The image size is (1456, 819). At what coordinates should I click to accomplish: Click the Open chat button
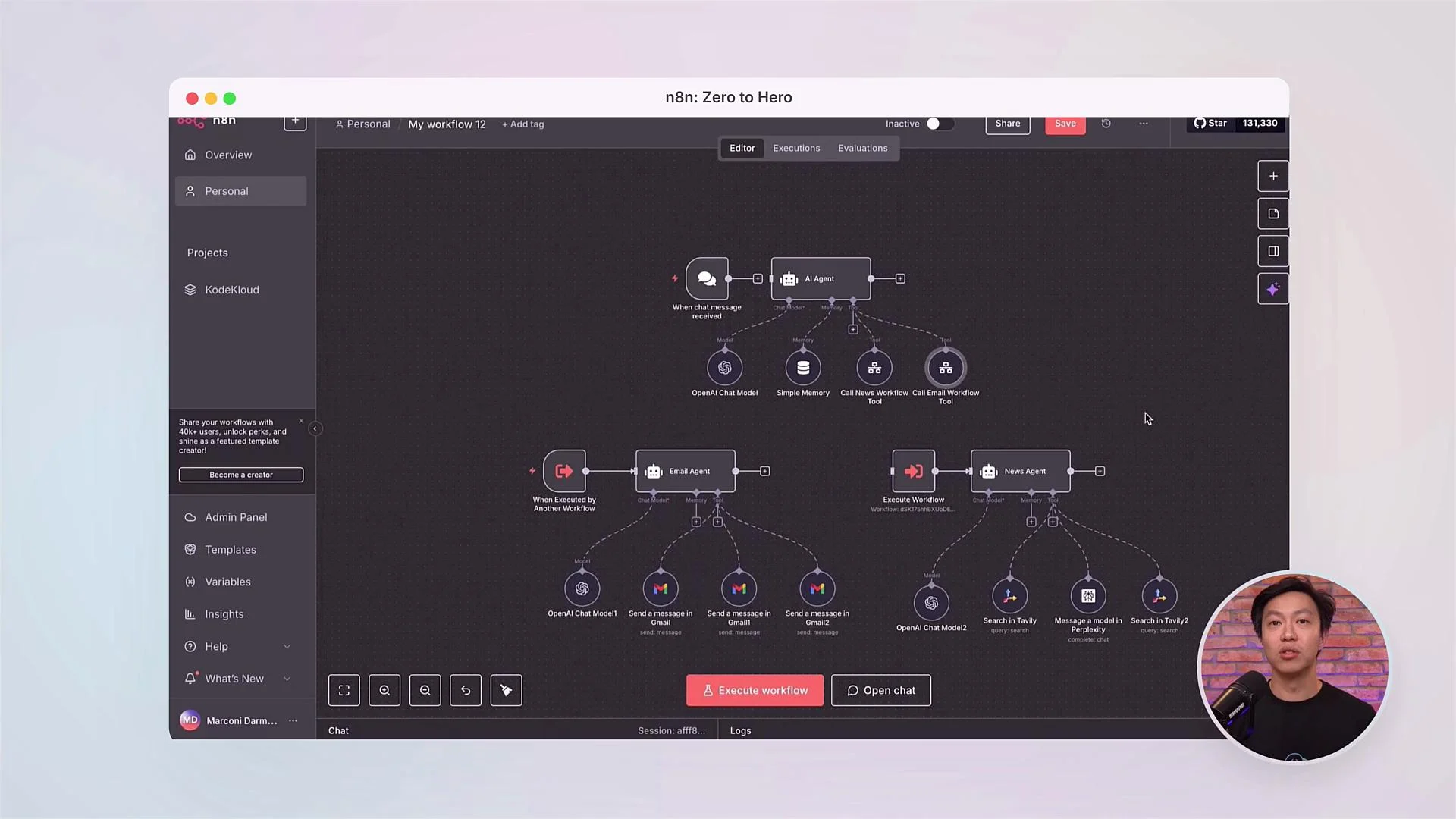881,690
